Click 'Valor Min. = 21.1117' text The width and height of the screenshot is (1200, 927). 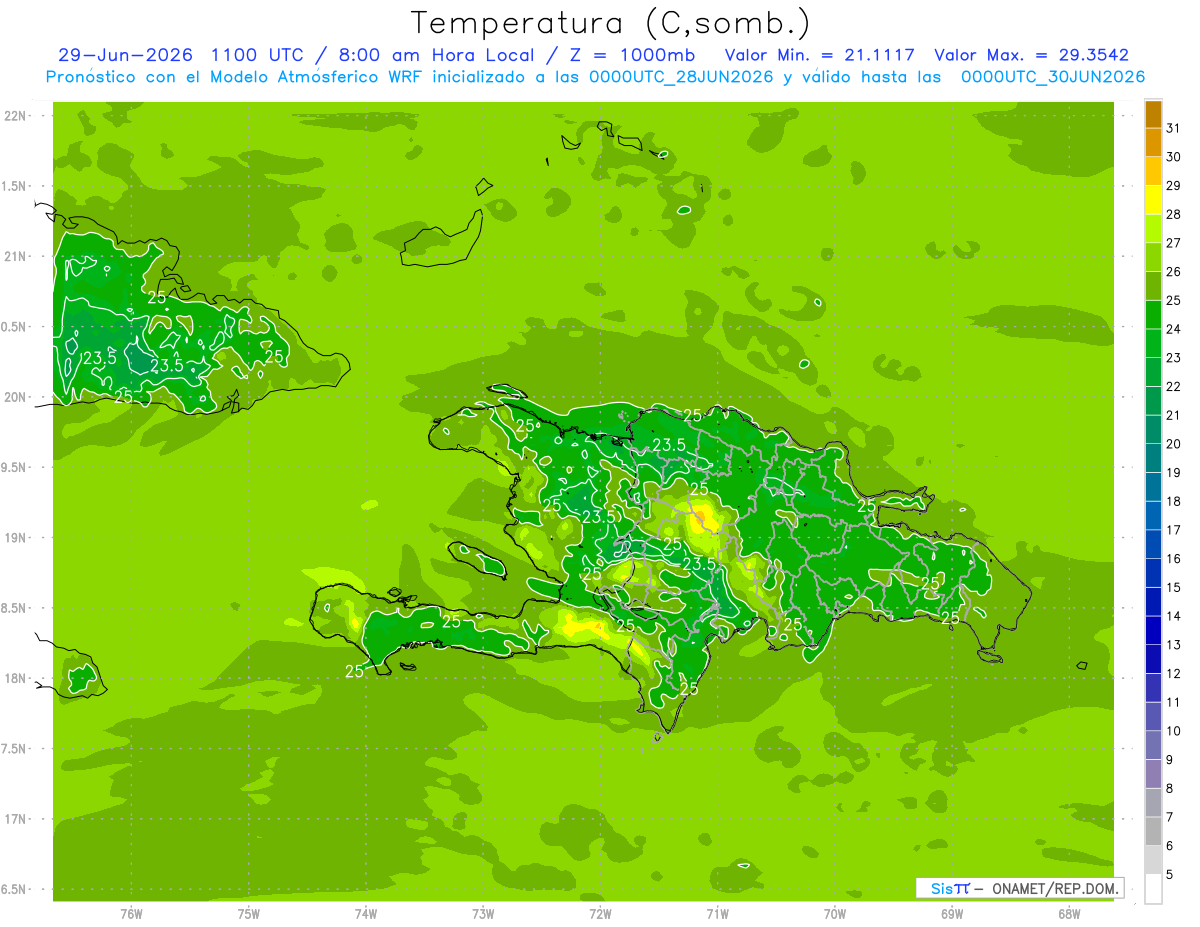click(x=820, y=55)
